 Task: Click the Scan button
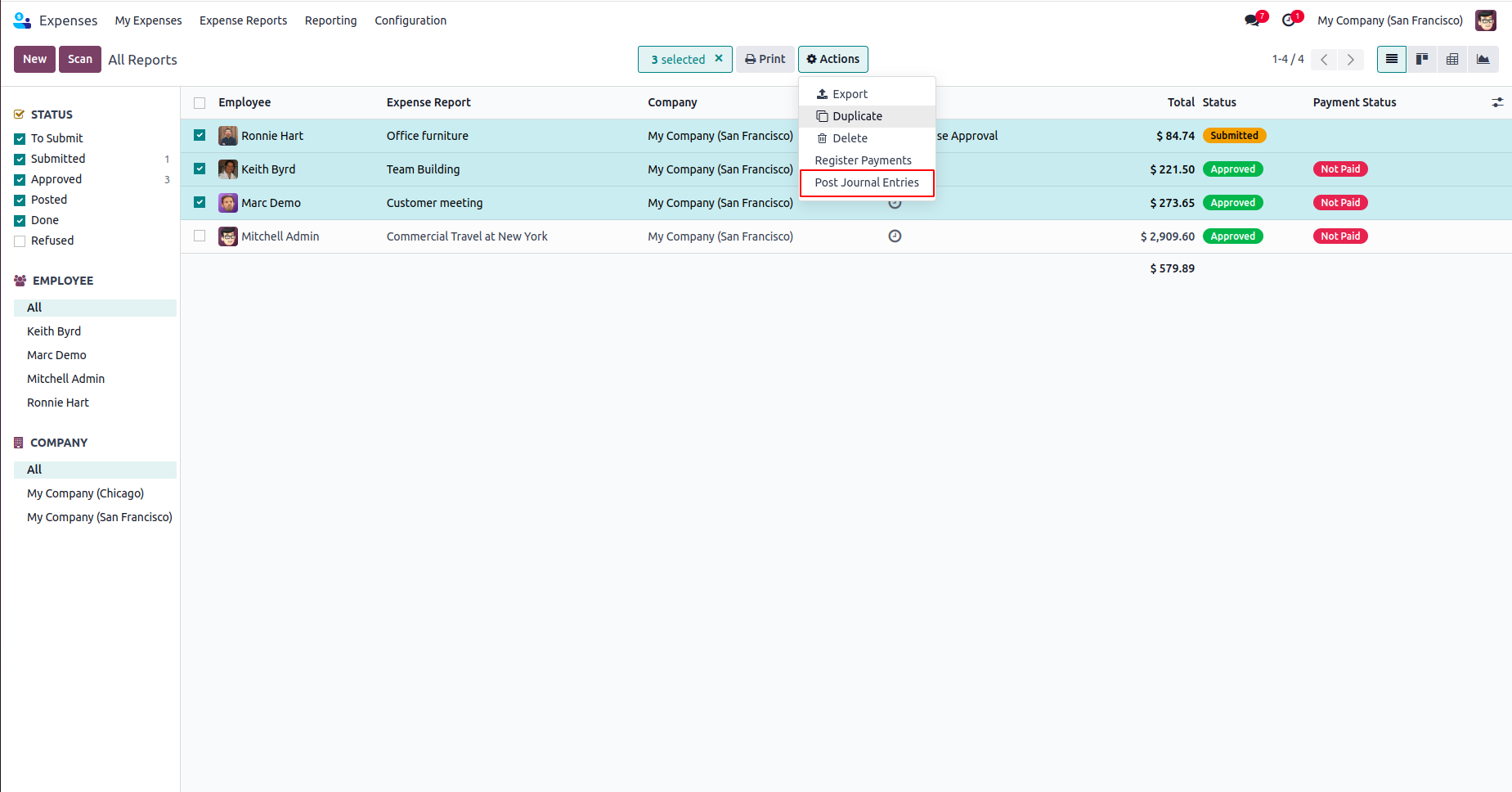(80, 59)
